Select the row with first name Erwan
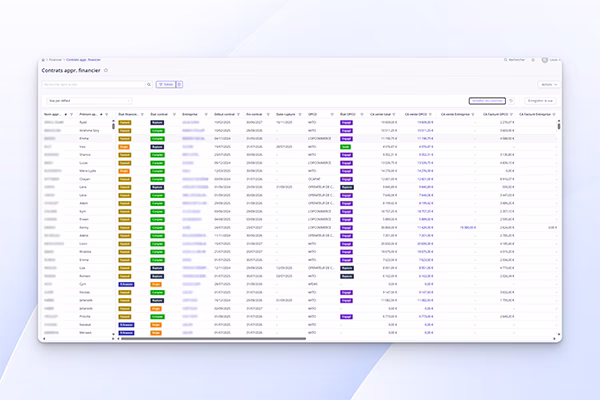600x400 pixels. 300,220
